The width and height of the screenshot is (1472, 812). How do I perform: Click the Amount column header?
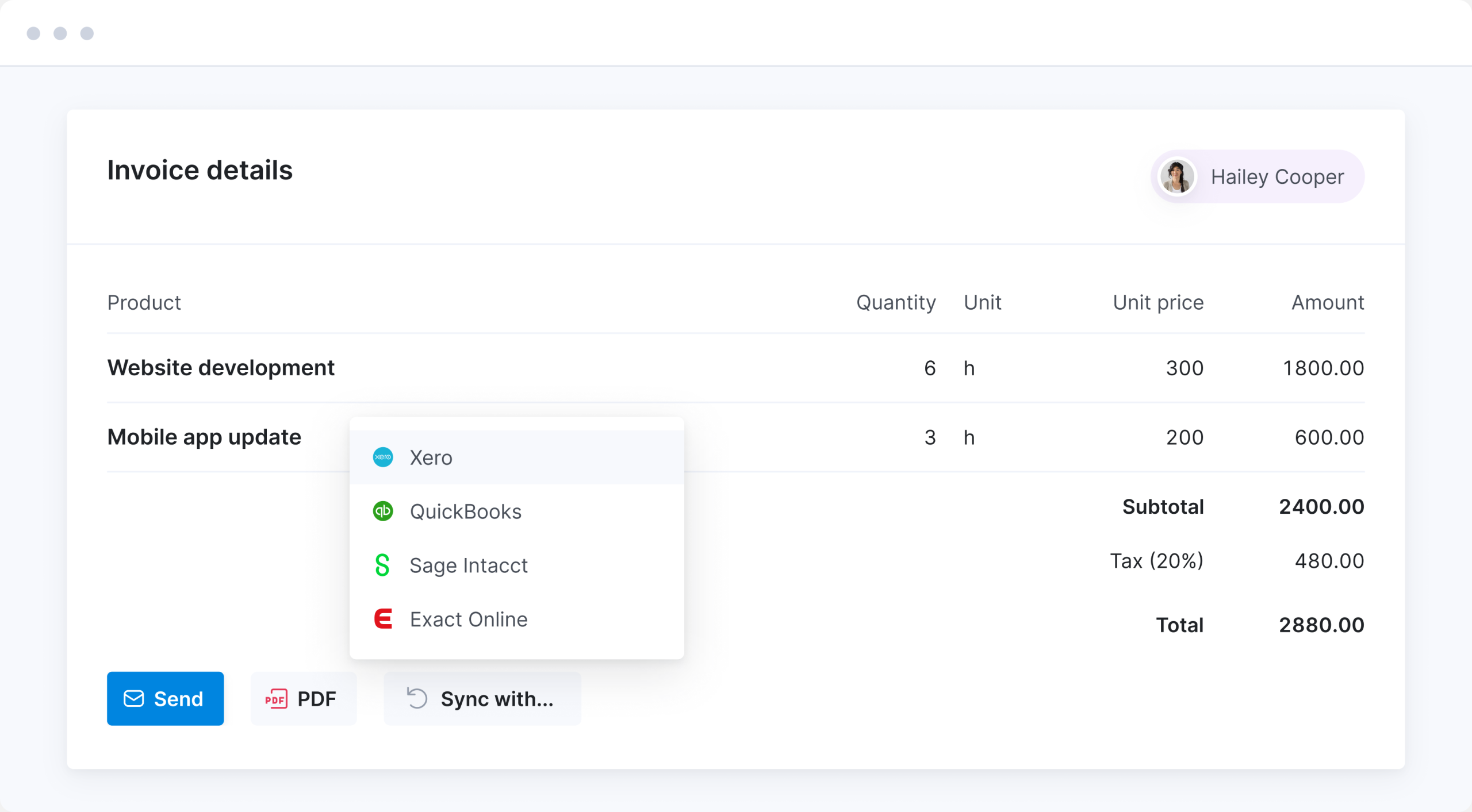(x=1328, y=302)
